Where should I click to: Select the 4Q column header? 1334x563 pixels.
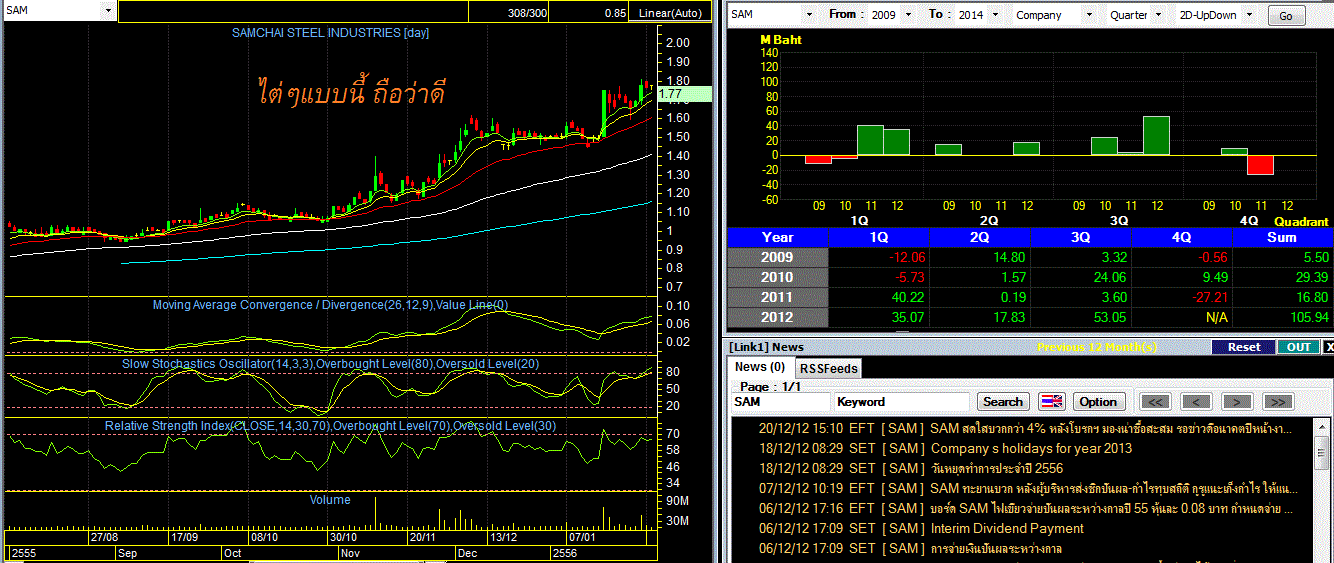pyautogui.click(x=1182, y=237)
